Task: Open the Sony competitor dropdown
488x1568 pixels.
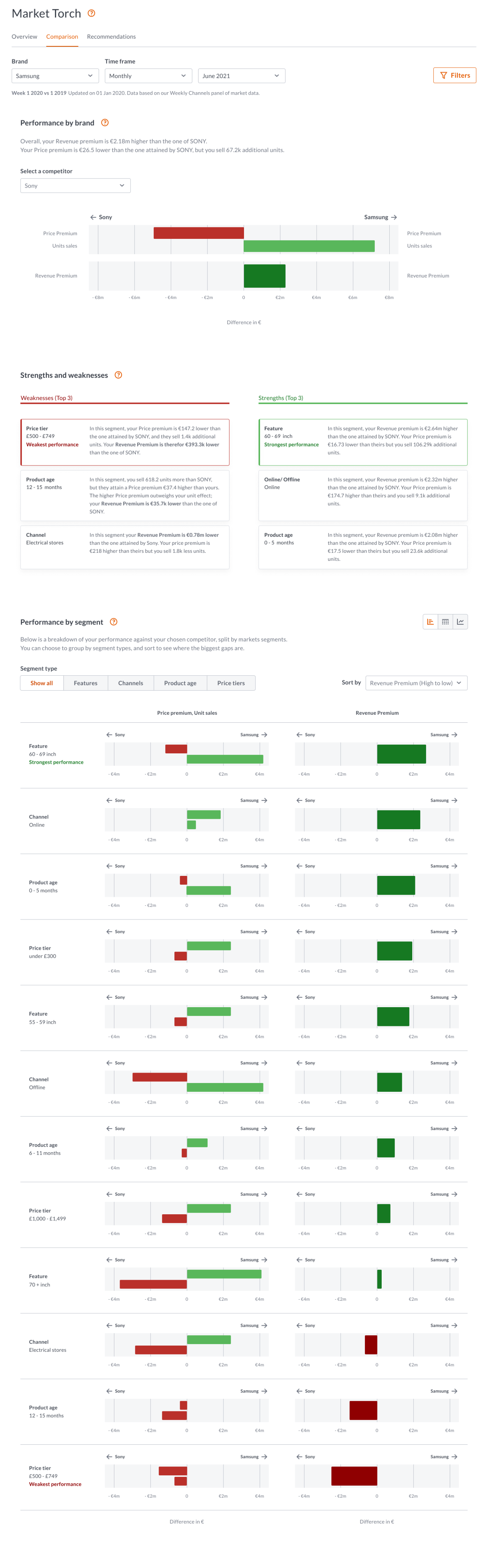Action: 75,186
